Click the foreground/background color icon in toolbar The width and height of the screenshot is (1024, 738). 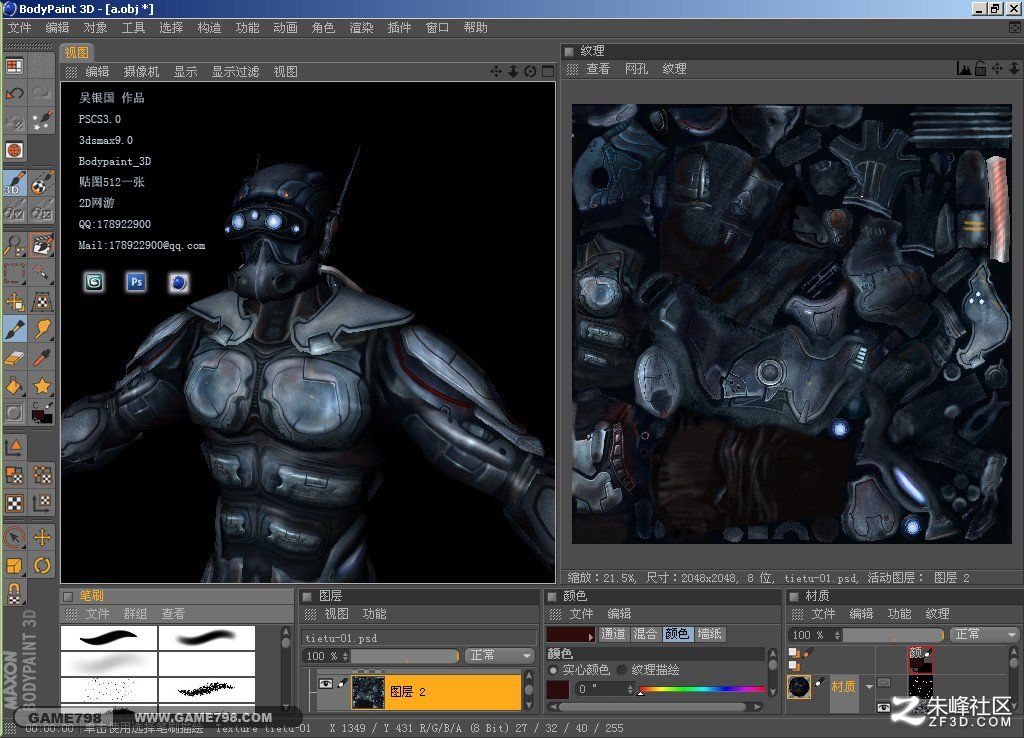42,413
